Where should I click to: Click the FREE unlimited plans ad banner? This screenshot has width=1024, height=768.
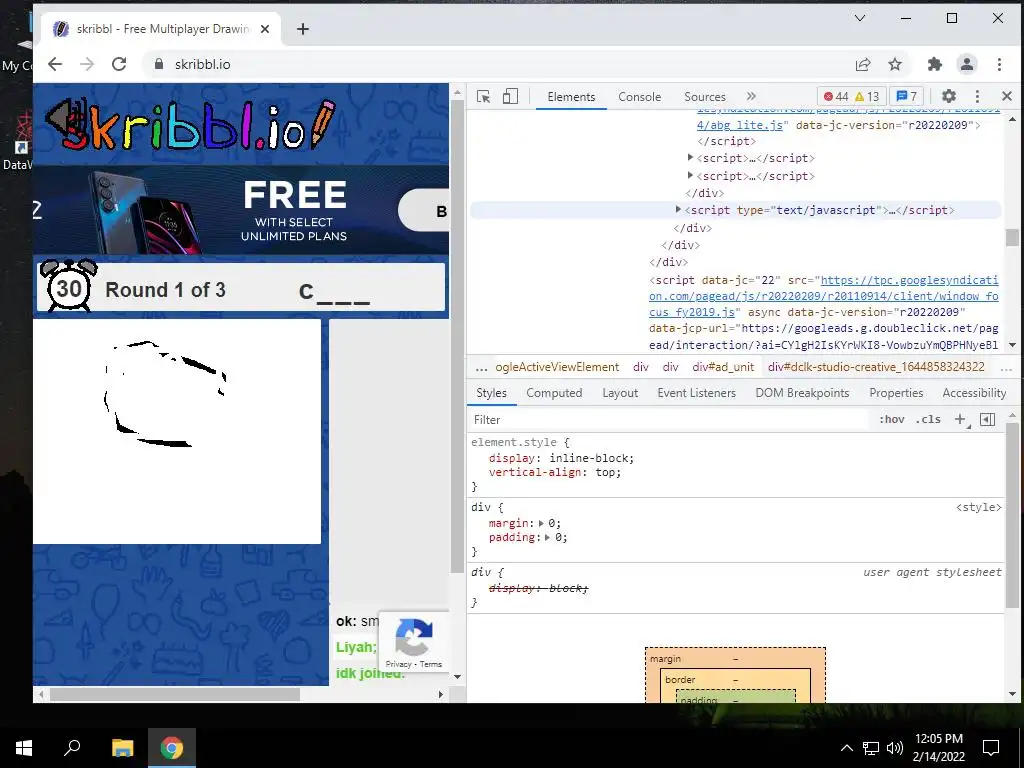coord(241,209)
